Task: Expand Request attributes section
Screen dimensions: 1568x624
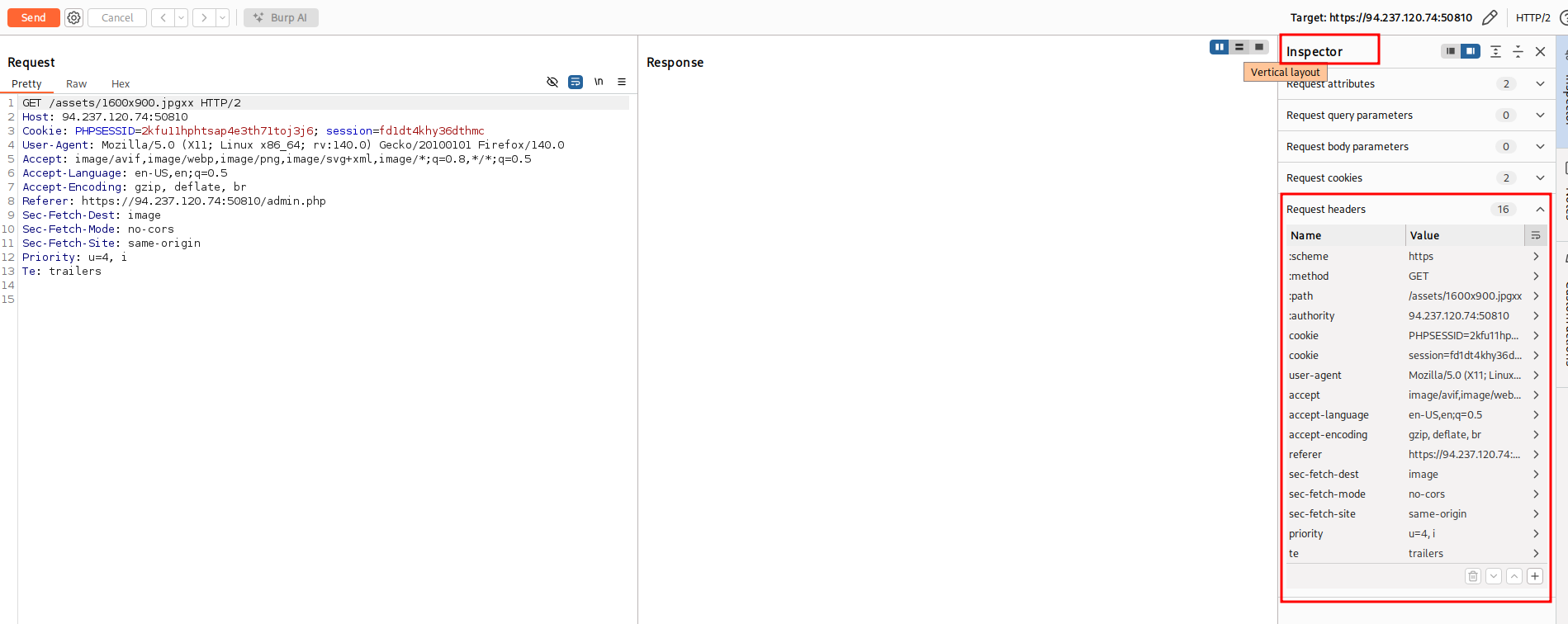Action: tap(1540, 84)
